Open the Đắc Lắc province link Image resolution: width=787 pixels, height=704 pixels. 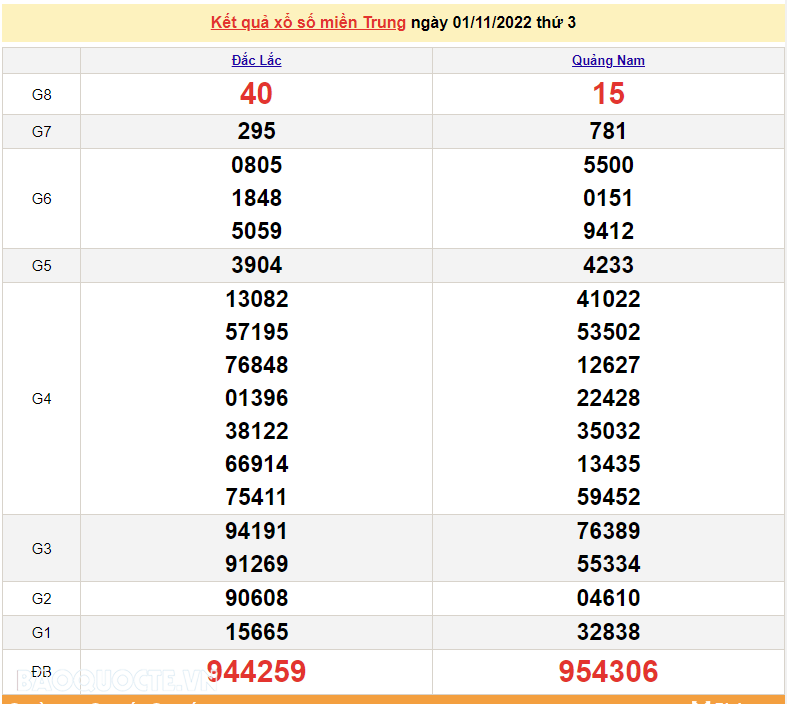coord(256,60)
